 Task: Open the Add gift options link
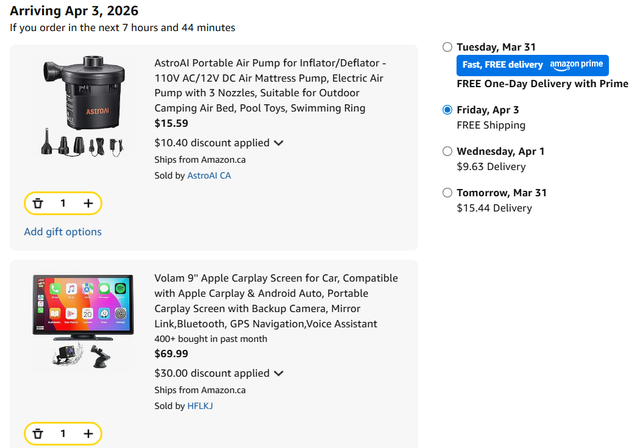[x=63, y=232]
